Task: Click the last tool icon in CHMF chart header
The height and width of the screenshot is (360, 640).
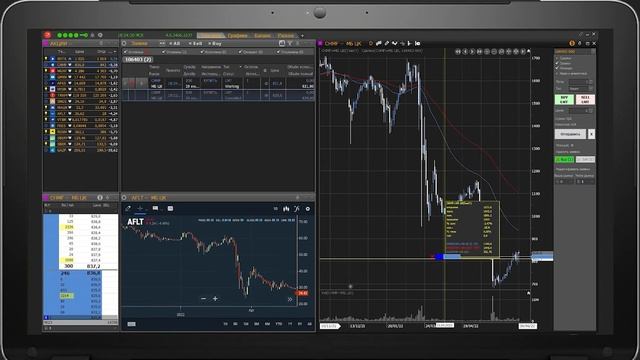Action: coord(417,43)
